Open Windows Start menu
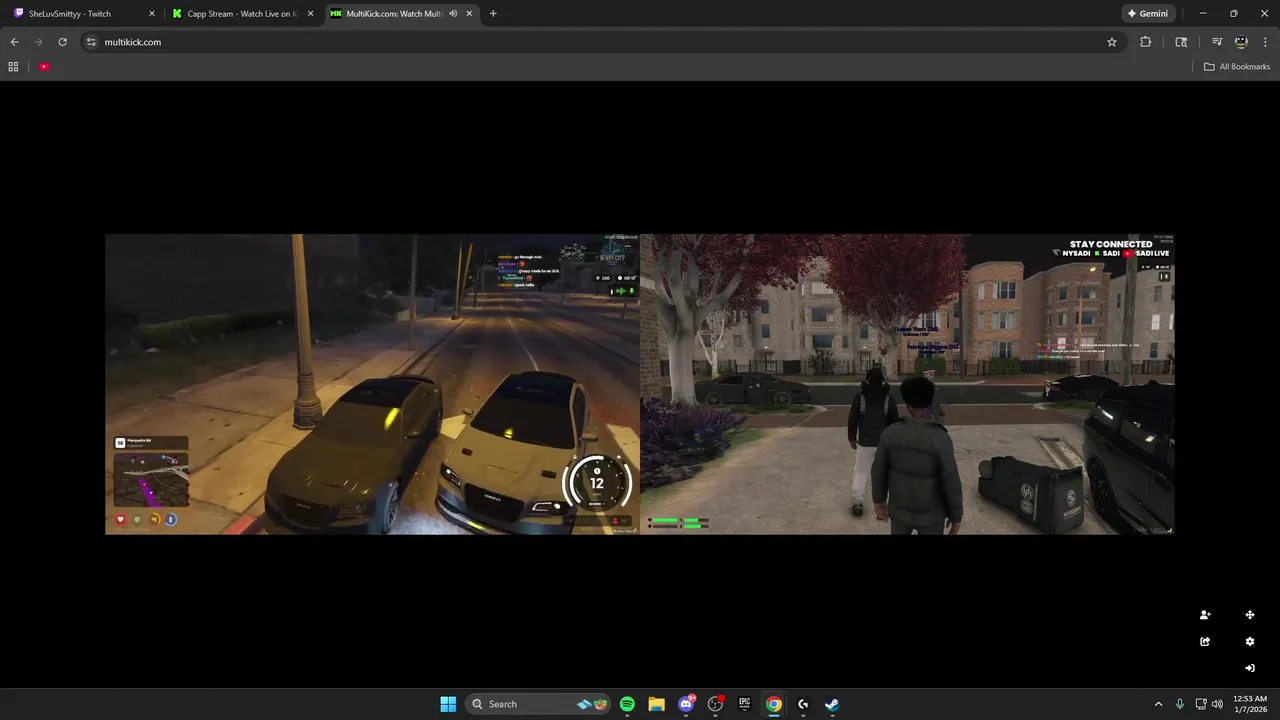The height and width of the screenshot is (720, 1280). pyautogui.click(x=448, y=704)
